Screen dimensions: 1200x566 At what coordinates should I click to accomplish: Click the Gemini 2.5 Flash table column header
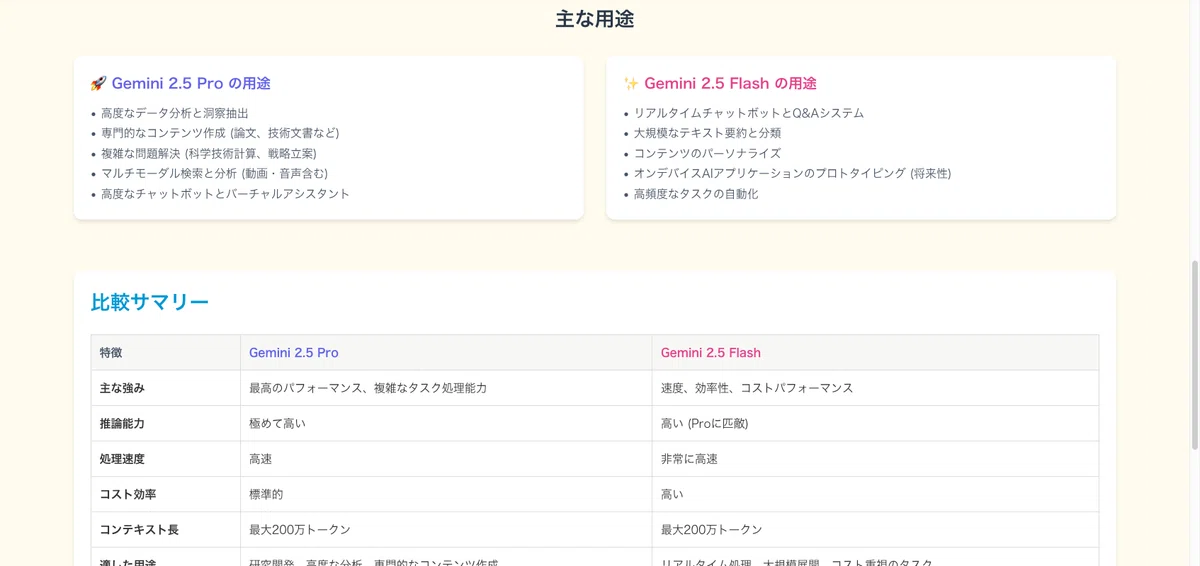pyautogui.click(x=875, y=353)
